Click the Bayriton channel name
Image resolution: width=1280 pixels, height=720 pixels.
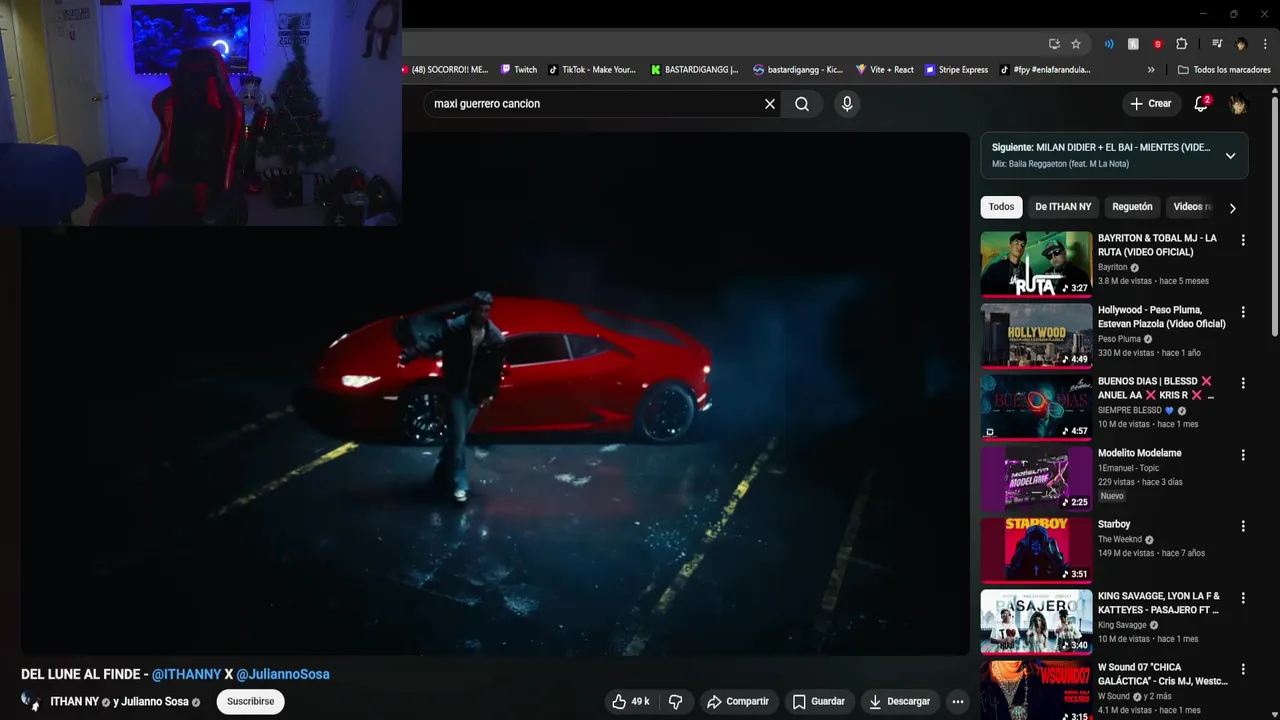click(x=1112, y=267)
